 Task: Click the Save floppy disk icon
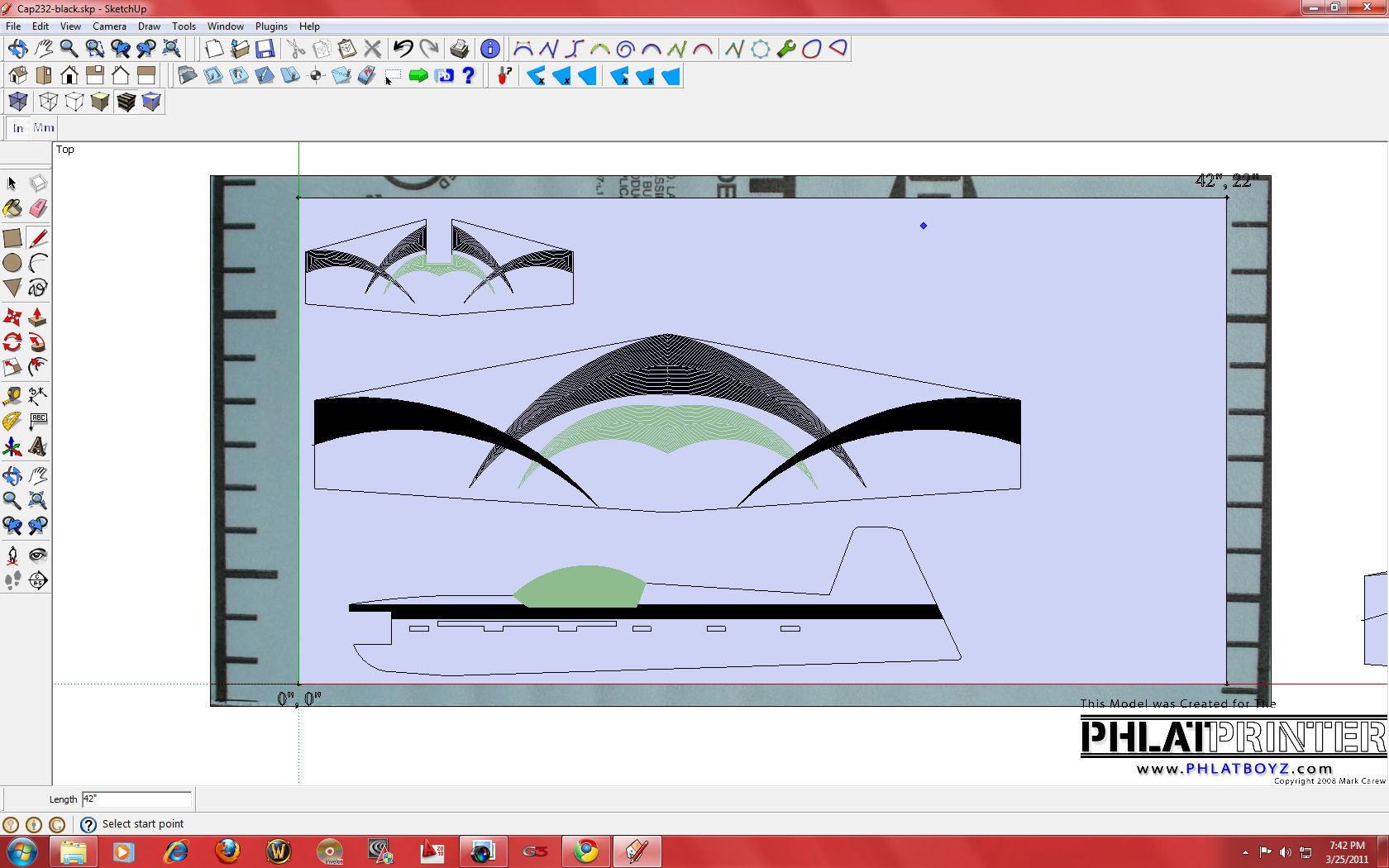pyautogui.click(x=265, y=49)
